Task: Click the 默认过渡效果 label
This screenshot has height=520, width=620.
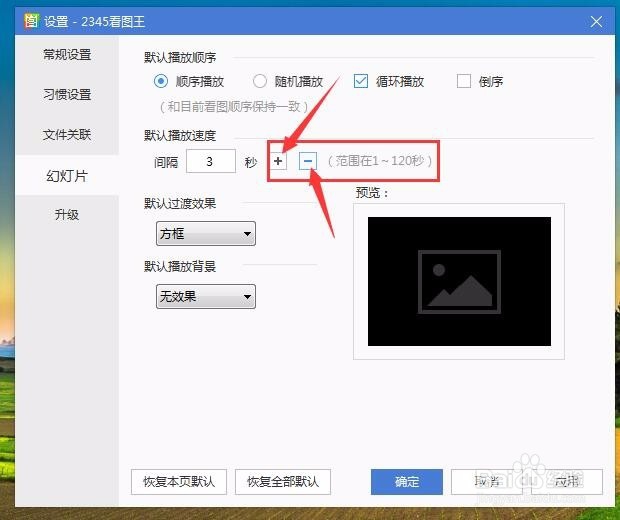Action: [180, 204]
